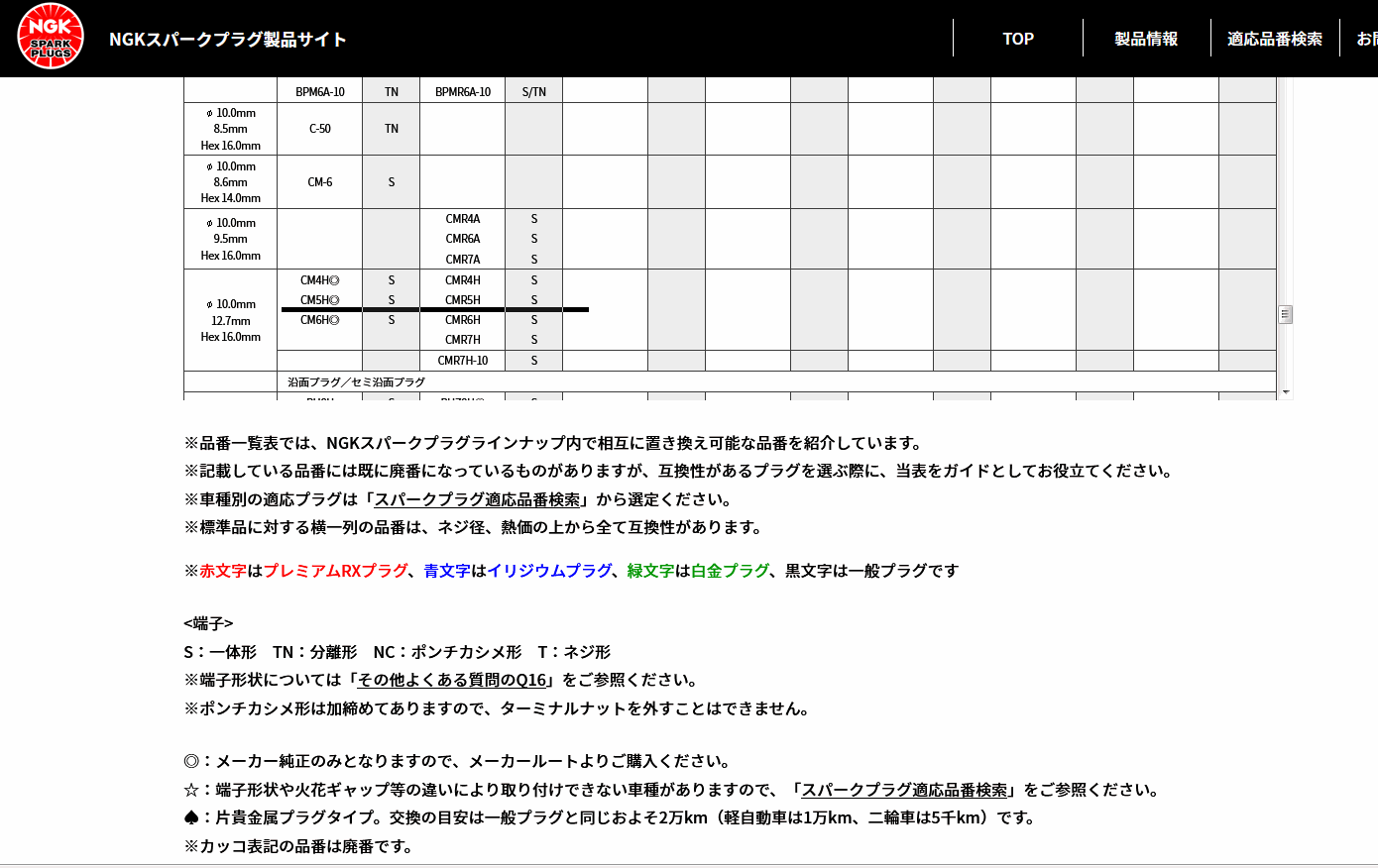
Task: Click the φ10.0mm 8.6mm Hex 14.0mm size cell
Action: tap(231, 182)
